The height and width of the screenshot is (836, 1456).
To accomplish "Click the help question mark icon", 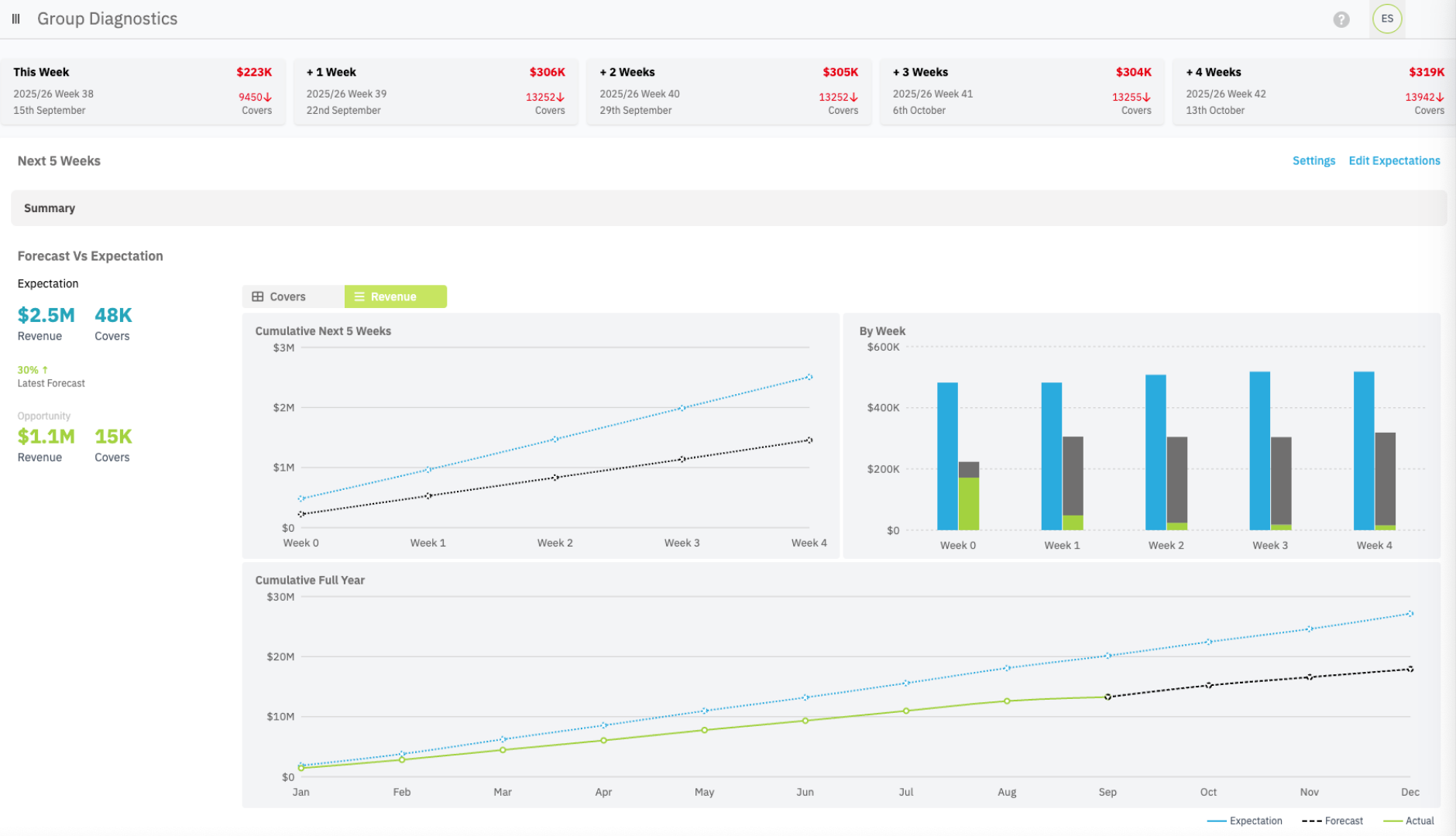I will pyautogui.click(x=1341, y=19).
